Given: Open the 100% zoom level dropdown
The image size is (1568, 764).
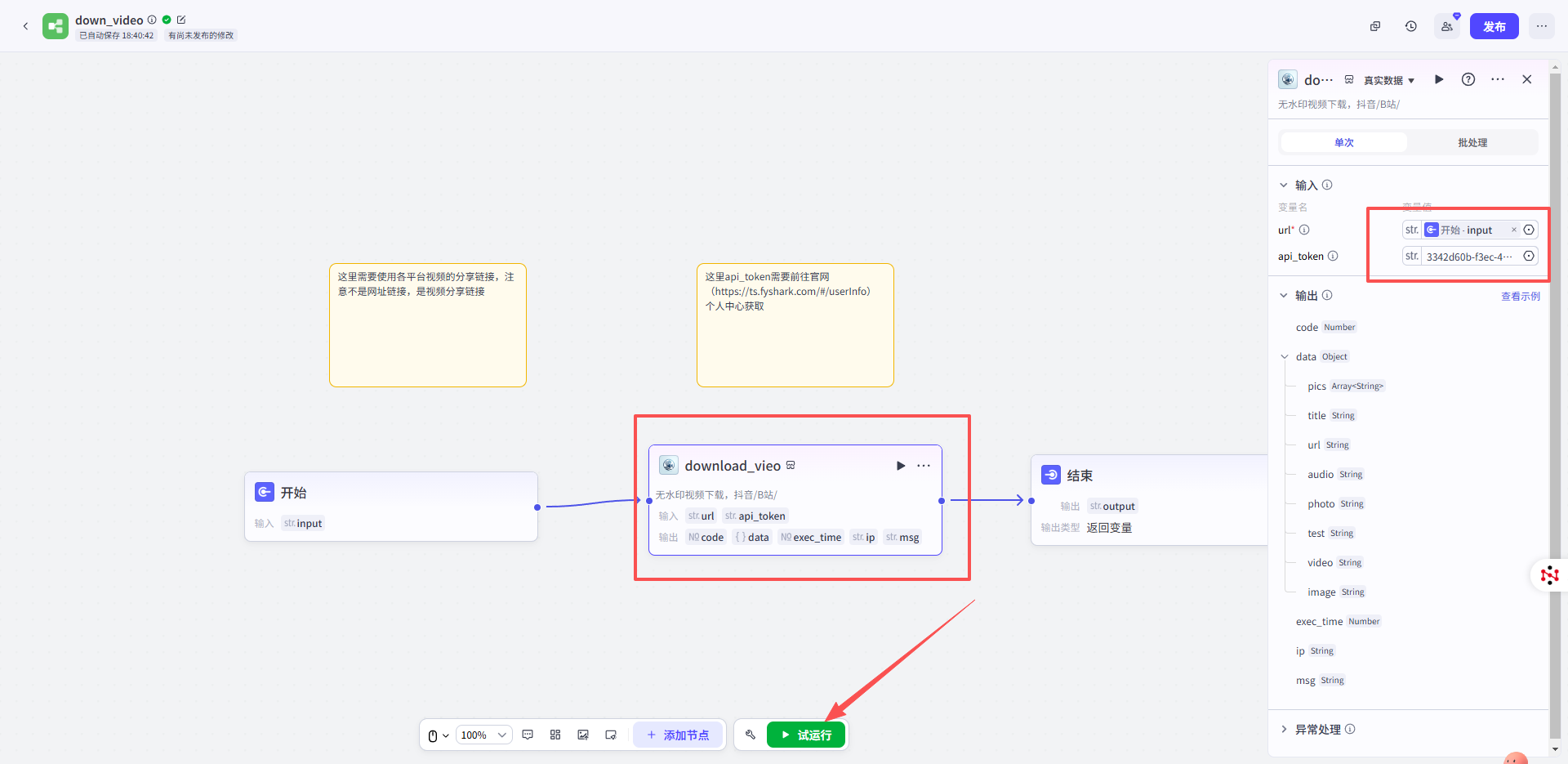Looking at the screenshot, I should click(483, 735).
